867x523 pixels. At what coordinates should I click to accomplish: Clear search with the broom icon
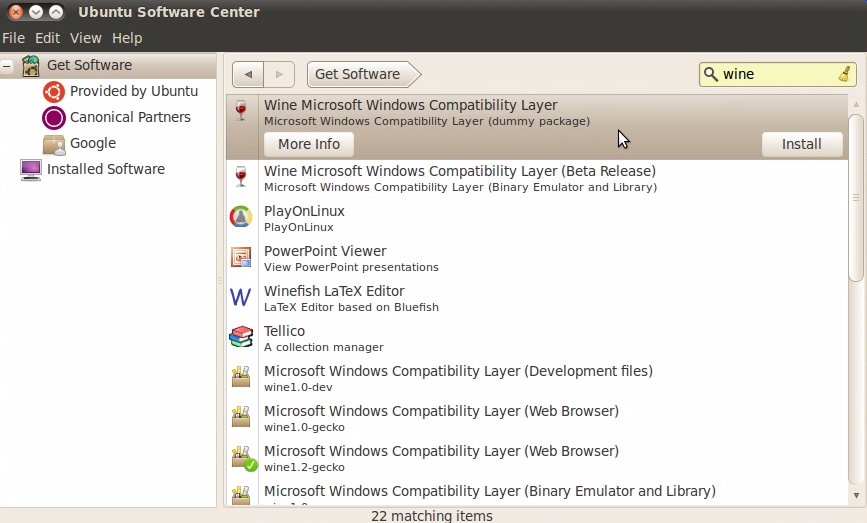[844, 74]
